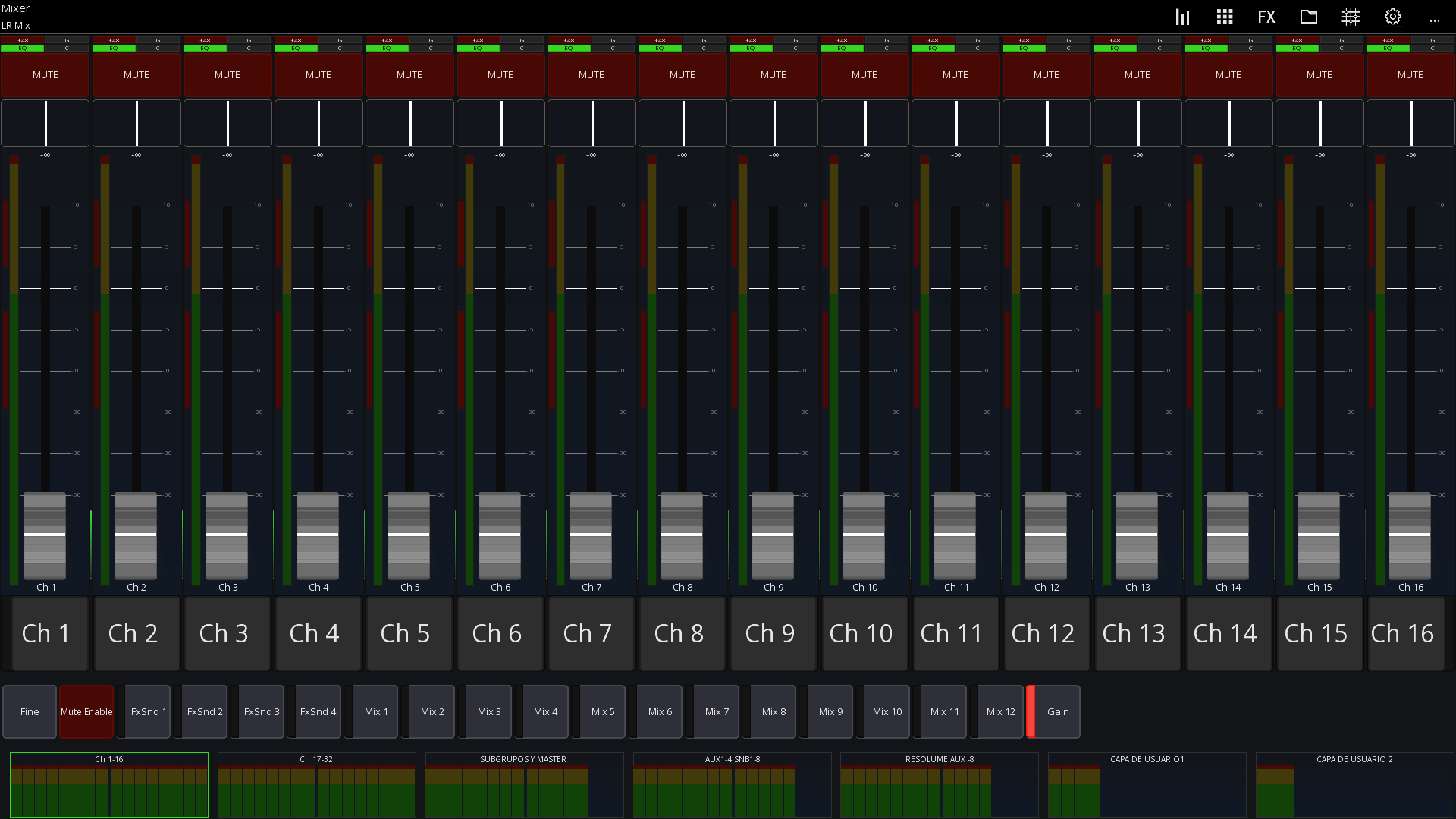
Task: Select the large Ch 14 channel button
Action: point(1228,633)
